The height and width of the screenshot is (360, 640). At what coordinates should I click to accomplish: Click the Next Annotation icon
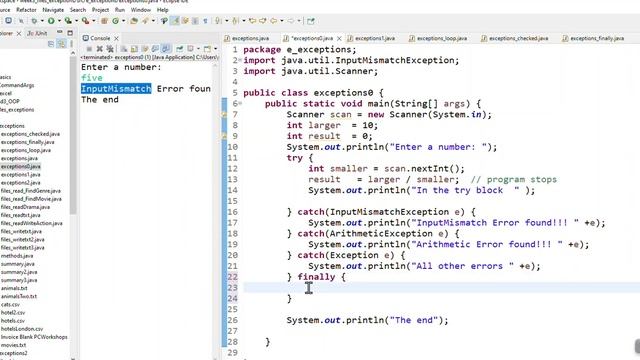pos(218,21)
